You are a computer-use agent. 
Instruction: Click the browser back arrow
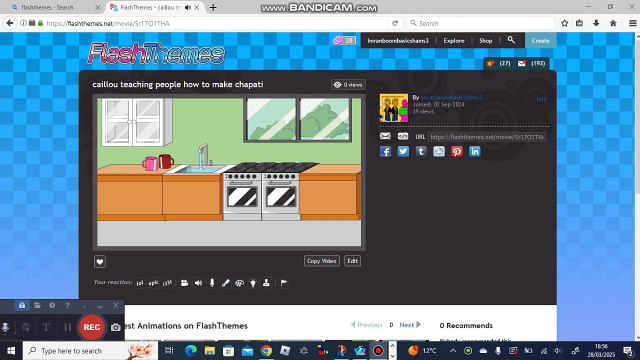10,23
